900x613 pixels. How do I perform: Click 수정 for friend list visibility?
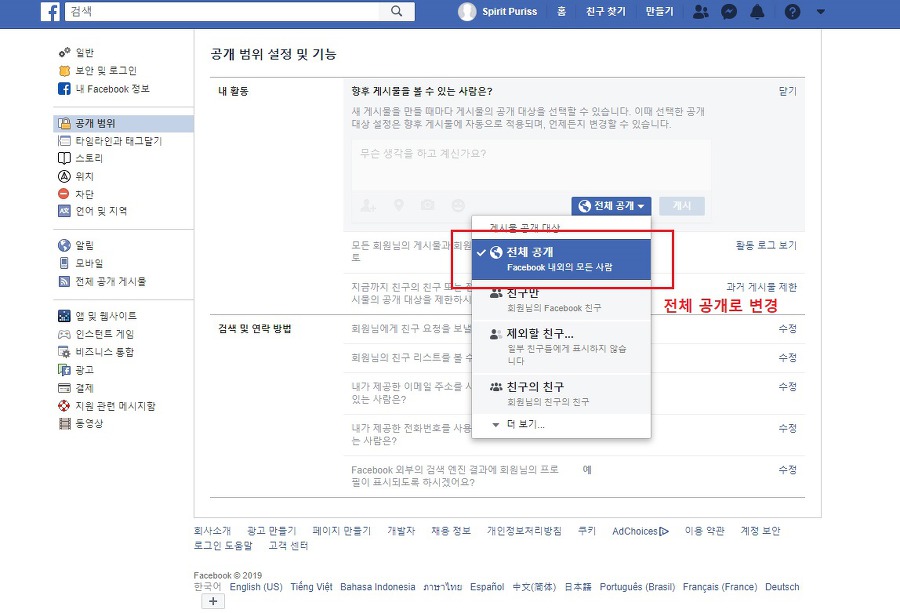tap(788, 358)
